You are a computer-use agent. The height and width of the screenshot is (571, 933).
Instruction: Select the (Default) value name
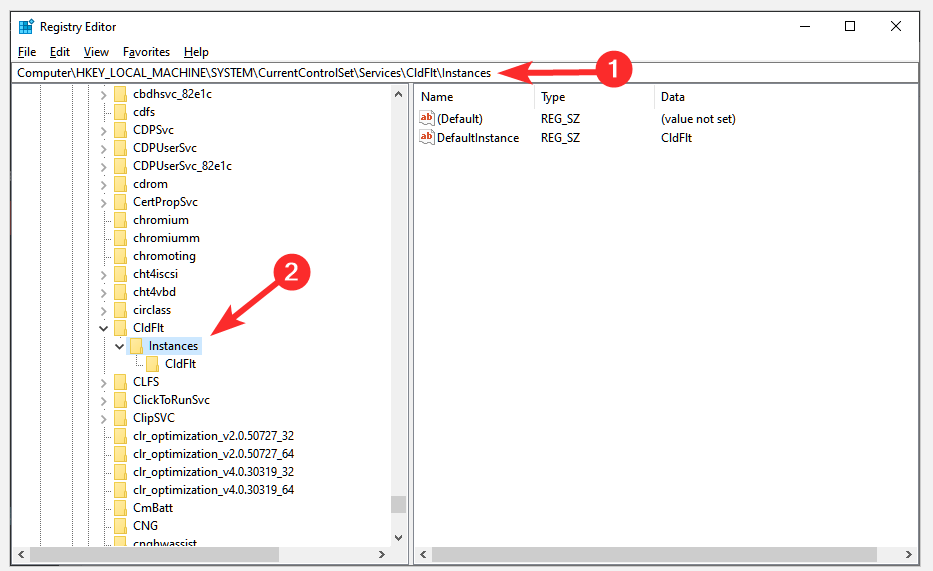pos(460,118)
